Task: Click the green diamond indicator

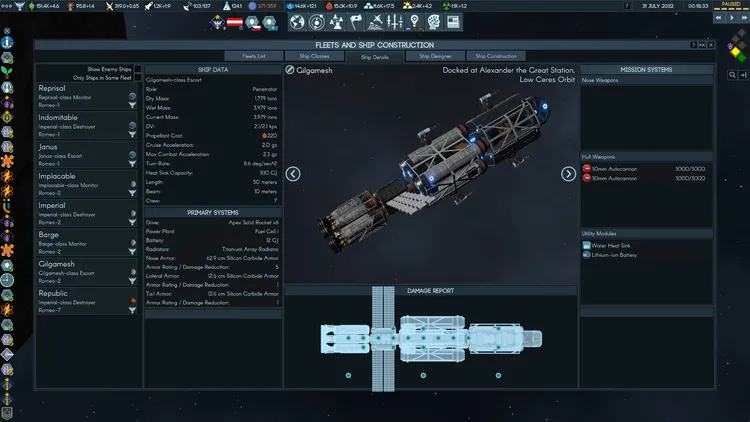Action: [741, 58]
